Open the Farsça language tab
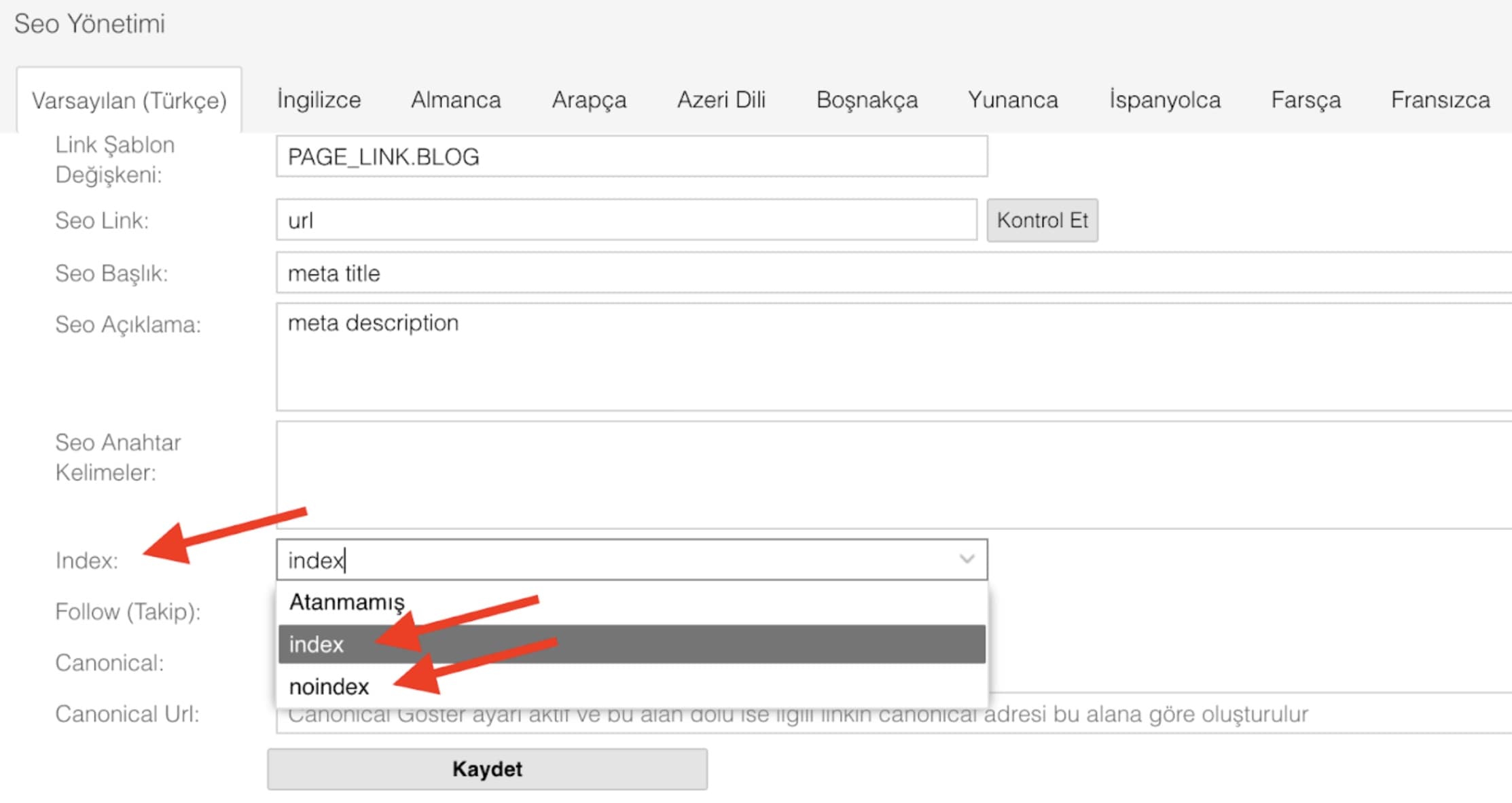 point(1305,99)
